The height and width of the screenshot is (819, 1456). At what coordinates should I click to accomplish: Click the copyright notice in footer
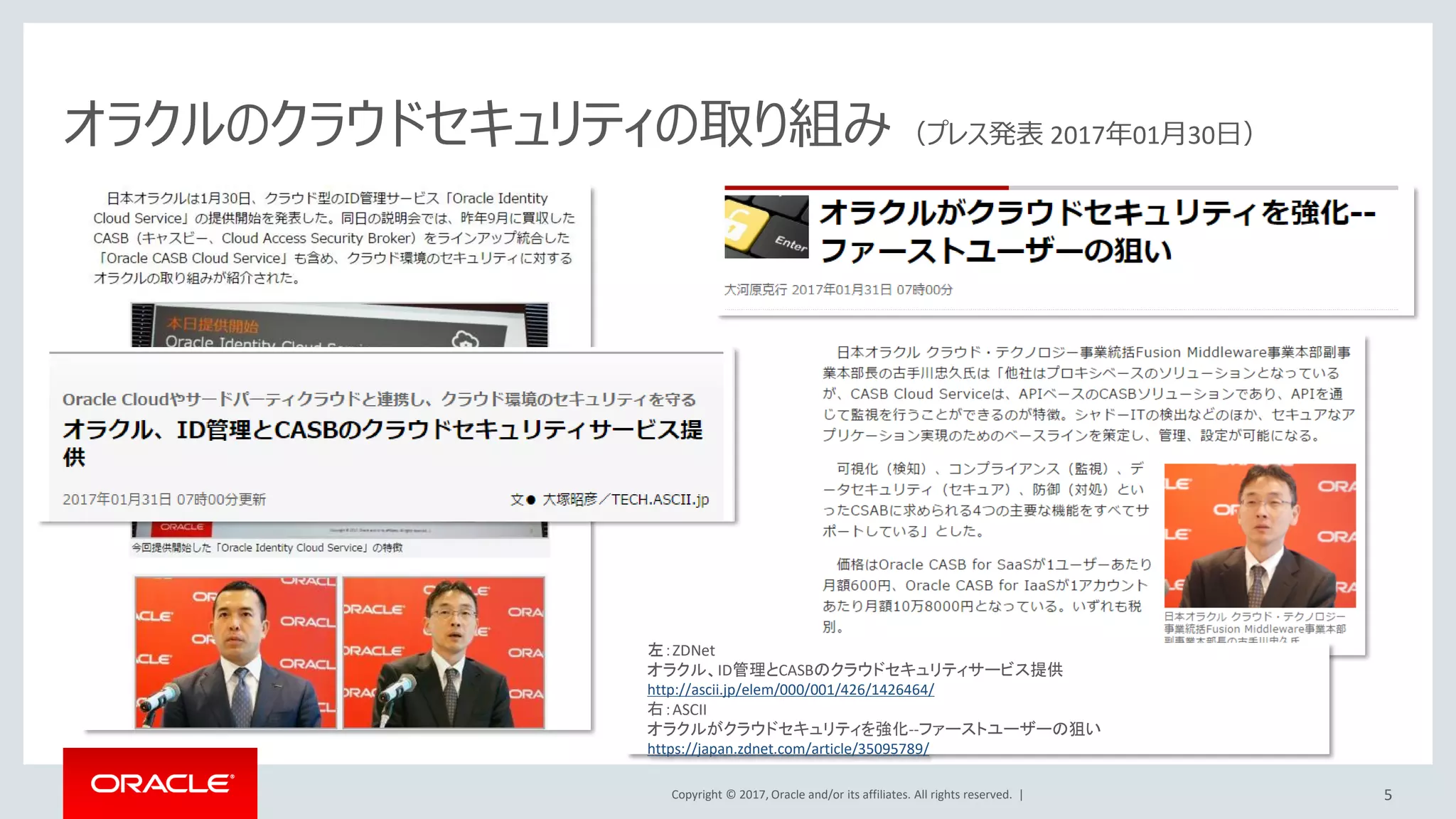(x=841, y=795)
